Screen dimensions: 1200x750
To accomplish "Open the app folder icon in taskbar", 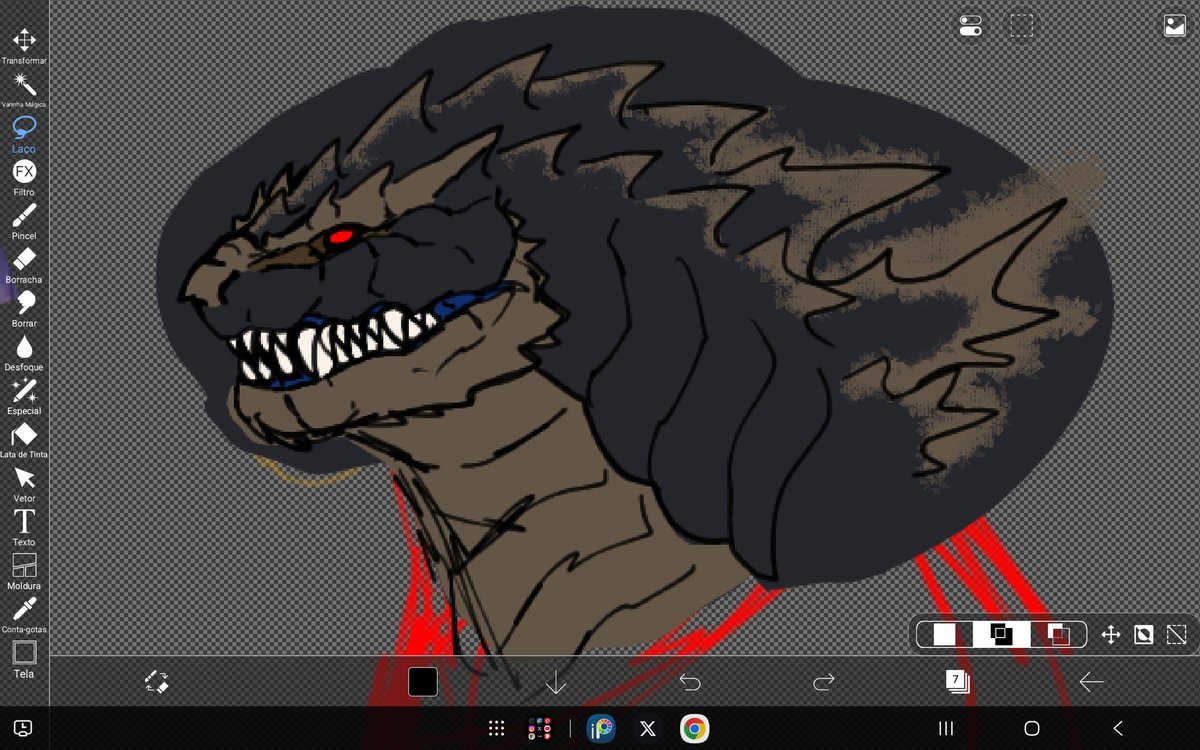I will pos(540,729).
